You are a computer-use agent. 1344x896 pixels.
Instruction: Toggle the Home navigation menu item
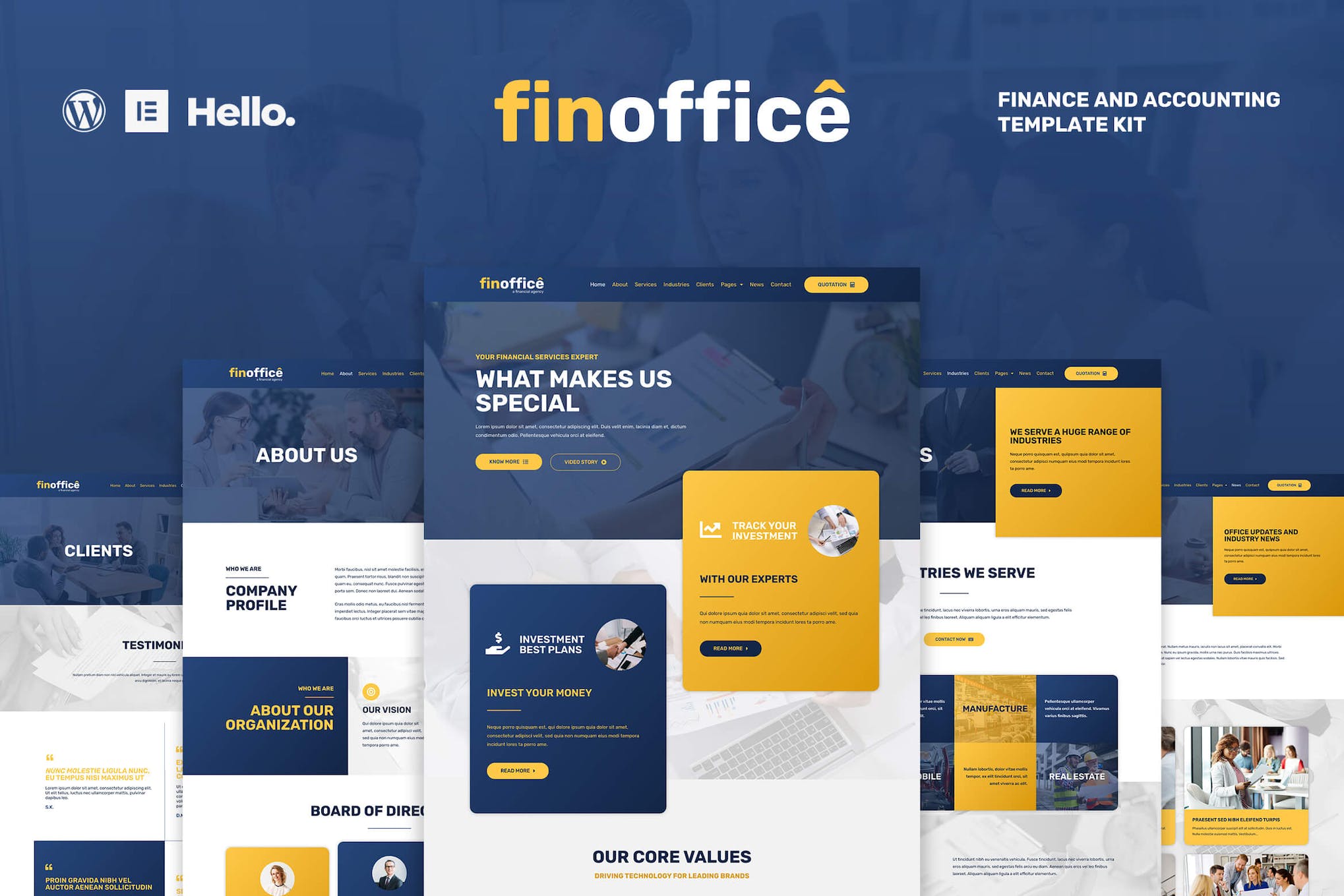[x=596, y=284]
